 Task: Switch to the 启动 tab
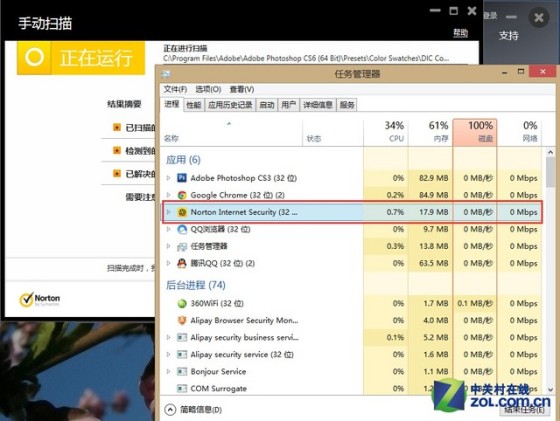(267, 105)
